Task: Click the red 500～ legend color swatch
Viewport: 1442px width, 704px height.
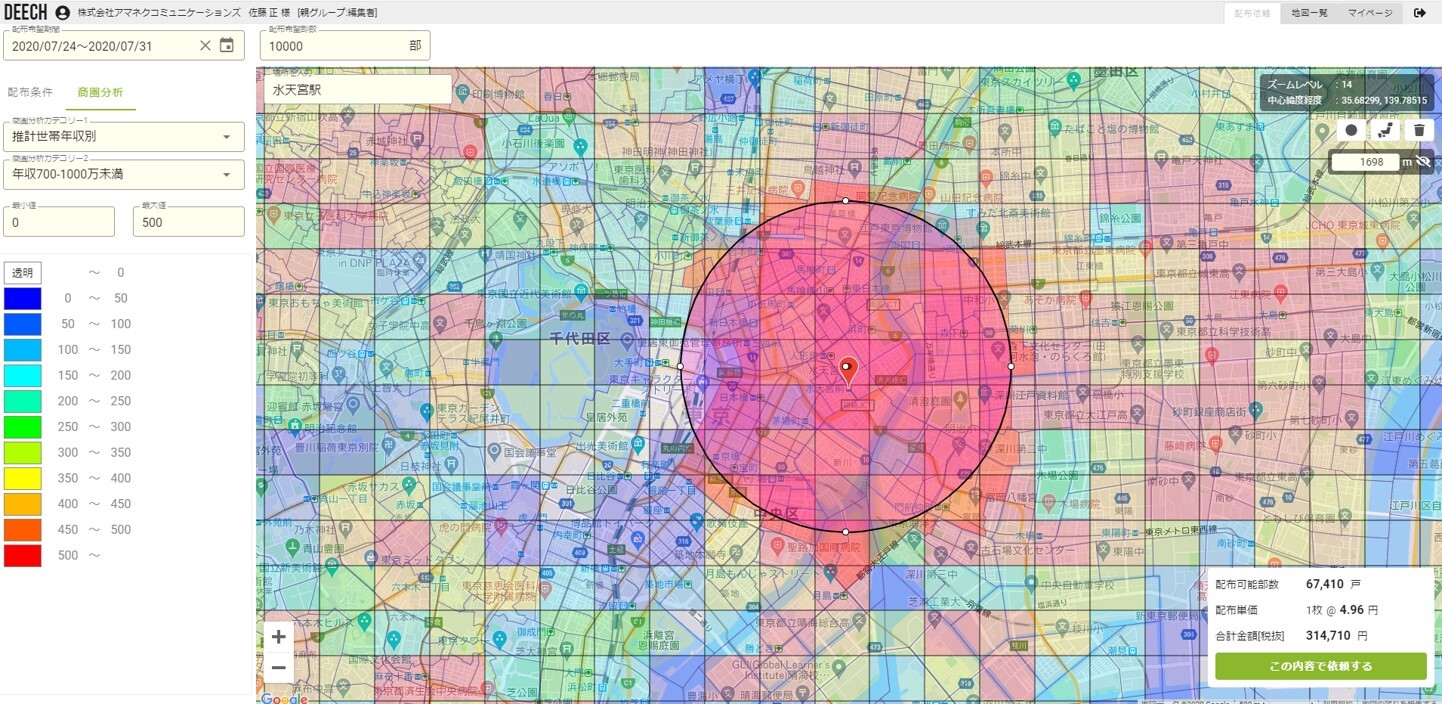Action: point(22,555)
